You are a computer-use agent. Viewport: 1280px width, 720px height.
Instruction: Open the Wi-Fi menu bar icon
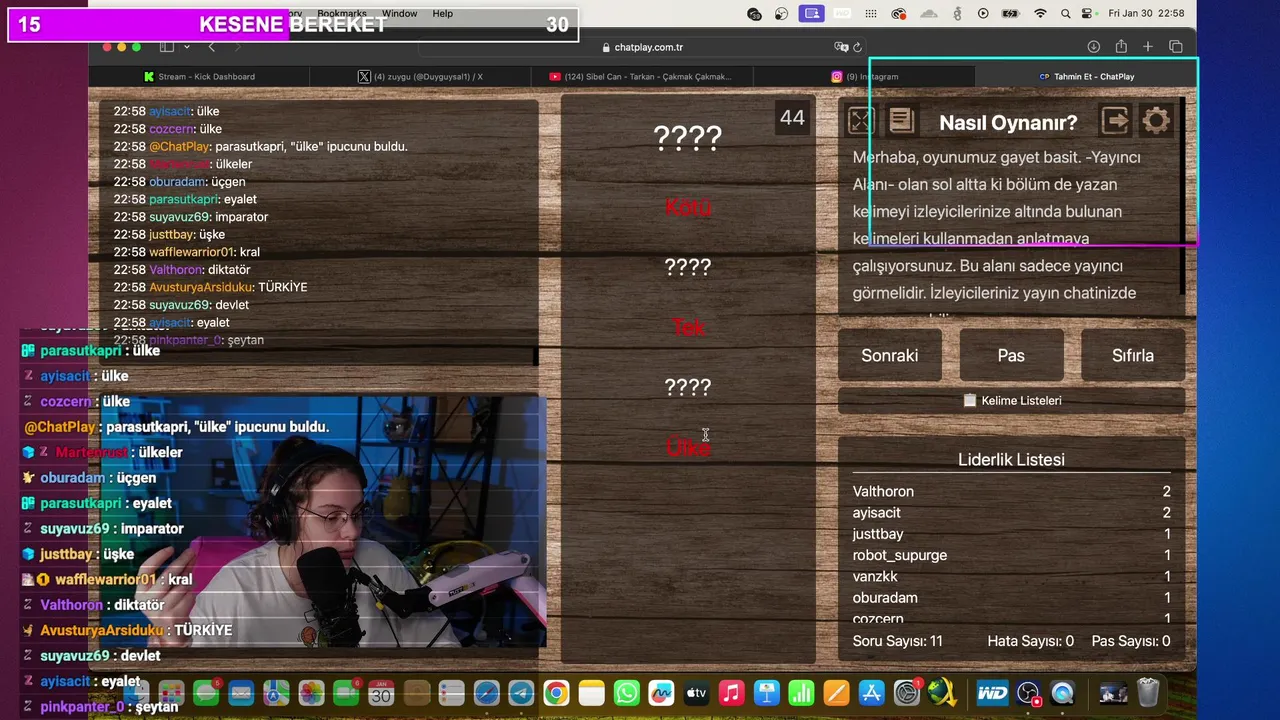pos(1040,14)
